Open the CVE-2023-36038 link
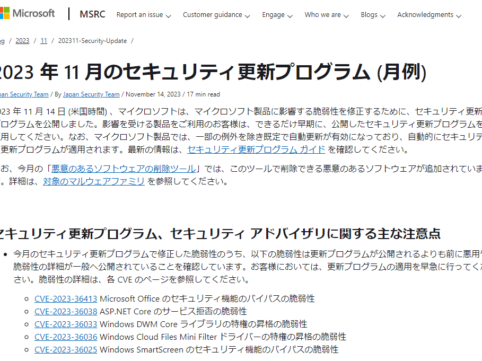 click(x=66, y=311)
